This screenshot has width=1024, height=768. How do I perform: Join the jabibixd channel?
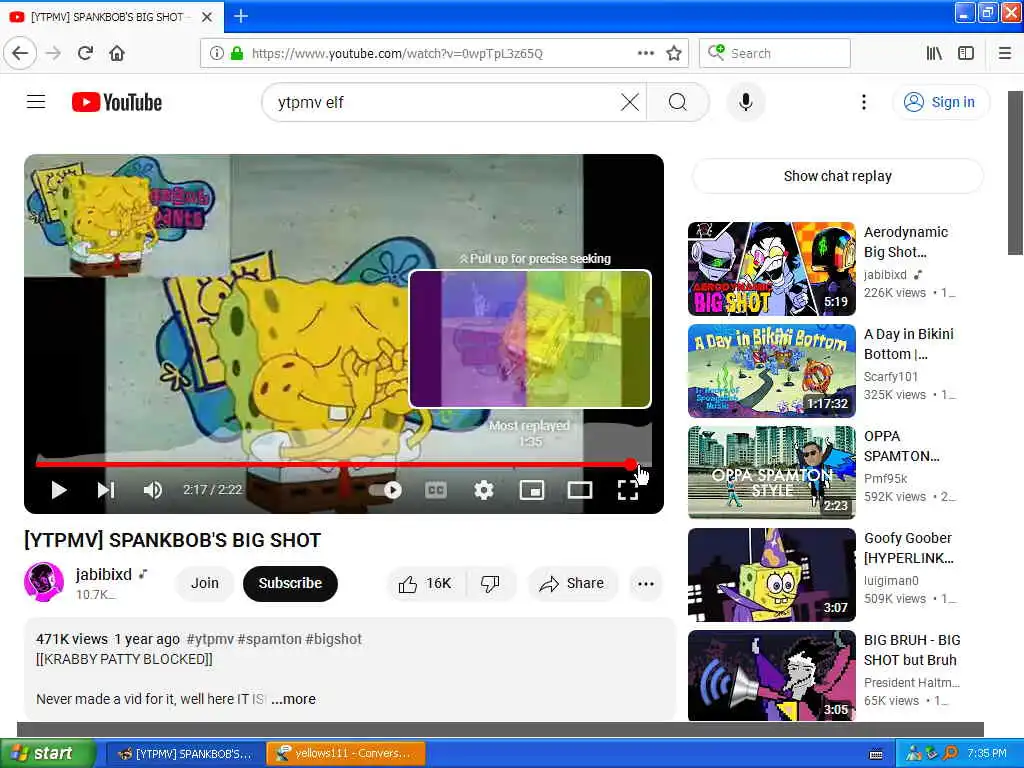point(204,583)
